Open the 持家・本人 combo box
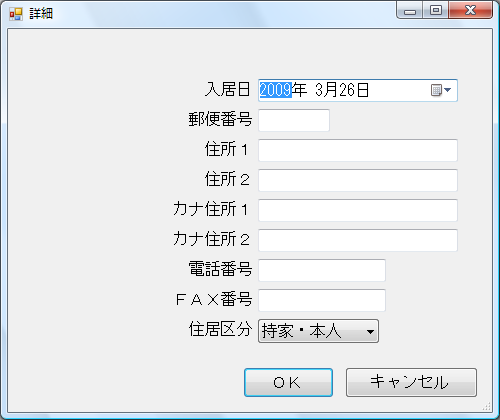Screen dimensions: 500x420 (318, 331)
